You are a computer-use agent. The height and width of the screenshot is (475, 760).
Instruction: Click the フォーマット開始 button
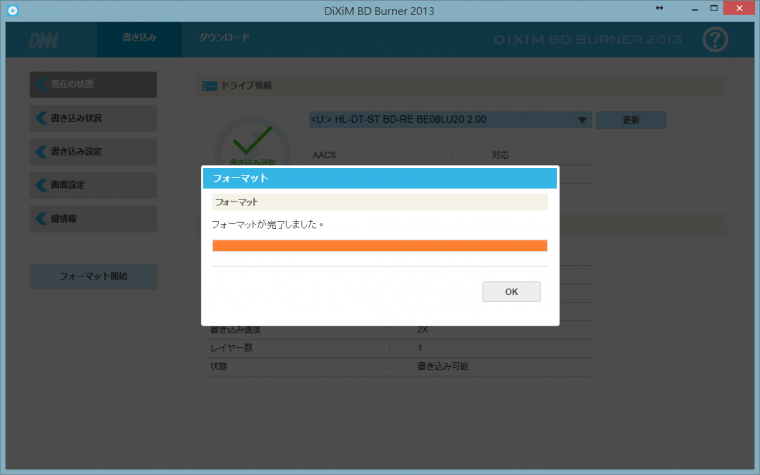click(93, 275)
